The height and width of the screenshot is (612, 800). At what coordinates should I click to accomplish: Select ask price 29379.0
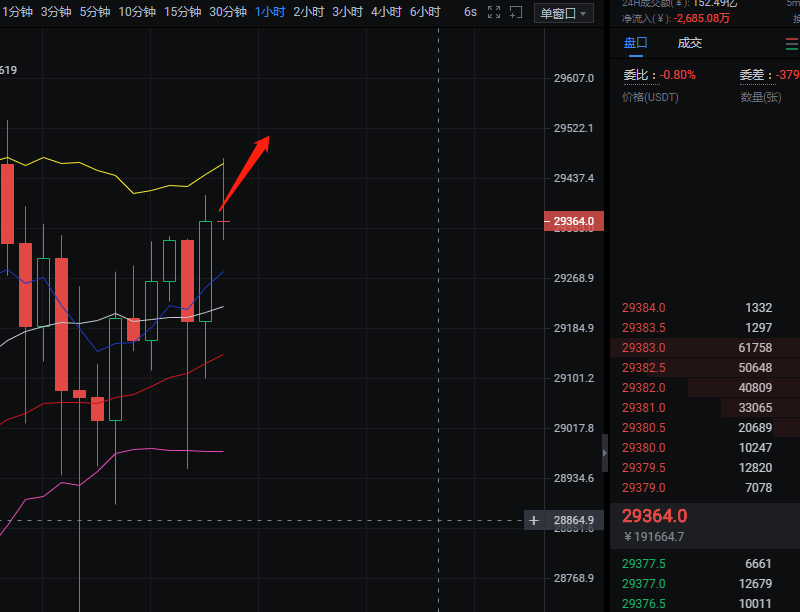coord(643,488)
